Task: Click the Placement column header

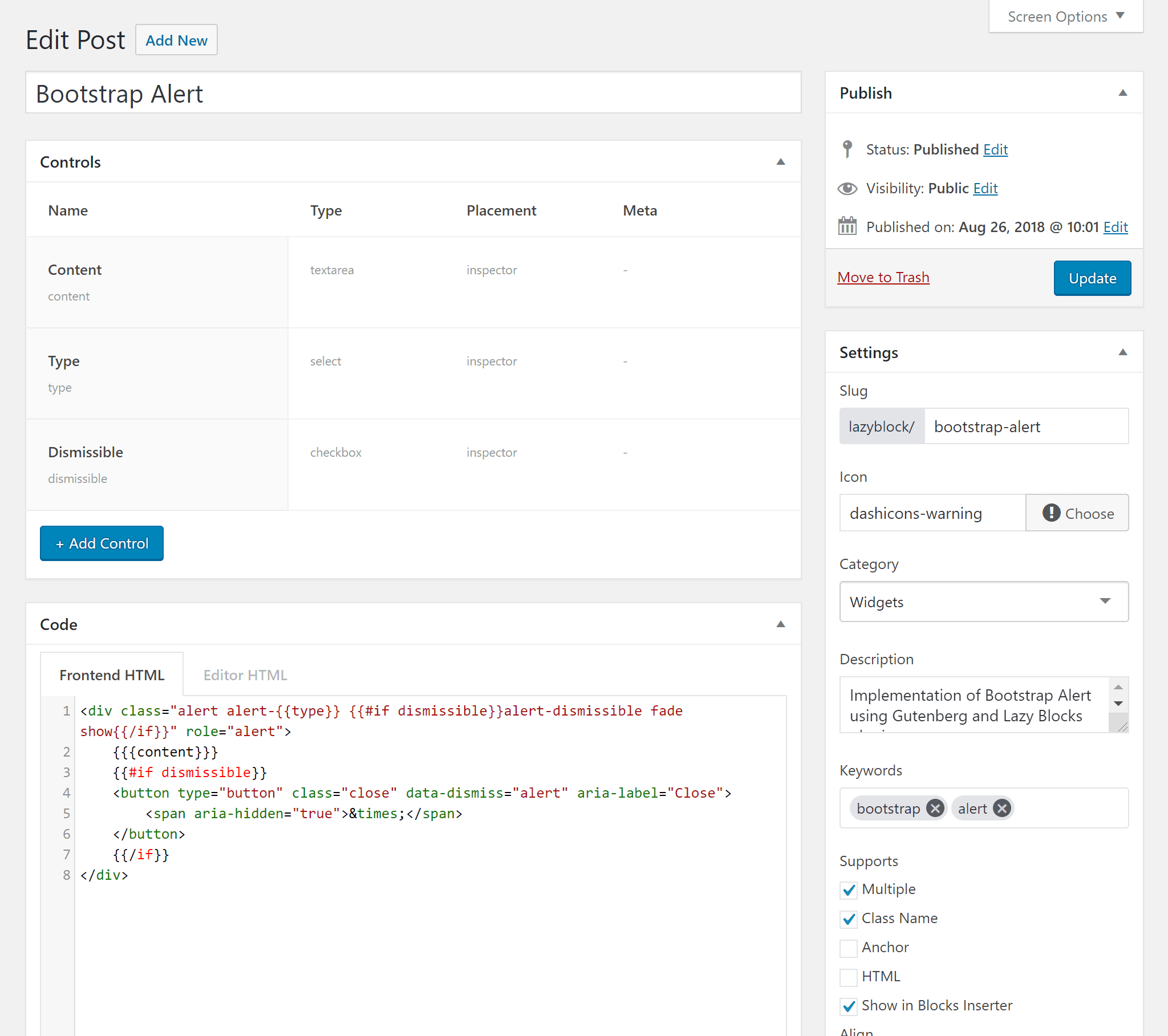Action: pos(501,210)
